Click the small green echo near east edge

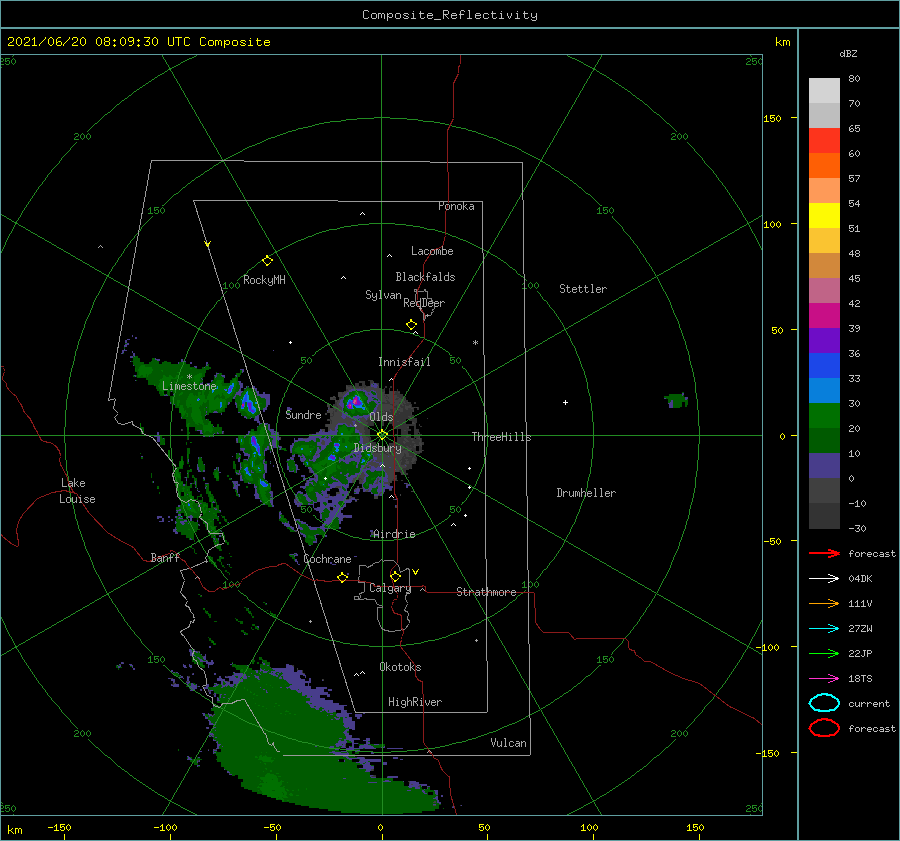pyautogui.click(x=676, y=400)
